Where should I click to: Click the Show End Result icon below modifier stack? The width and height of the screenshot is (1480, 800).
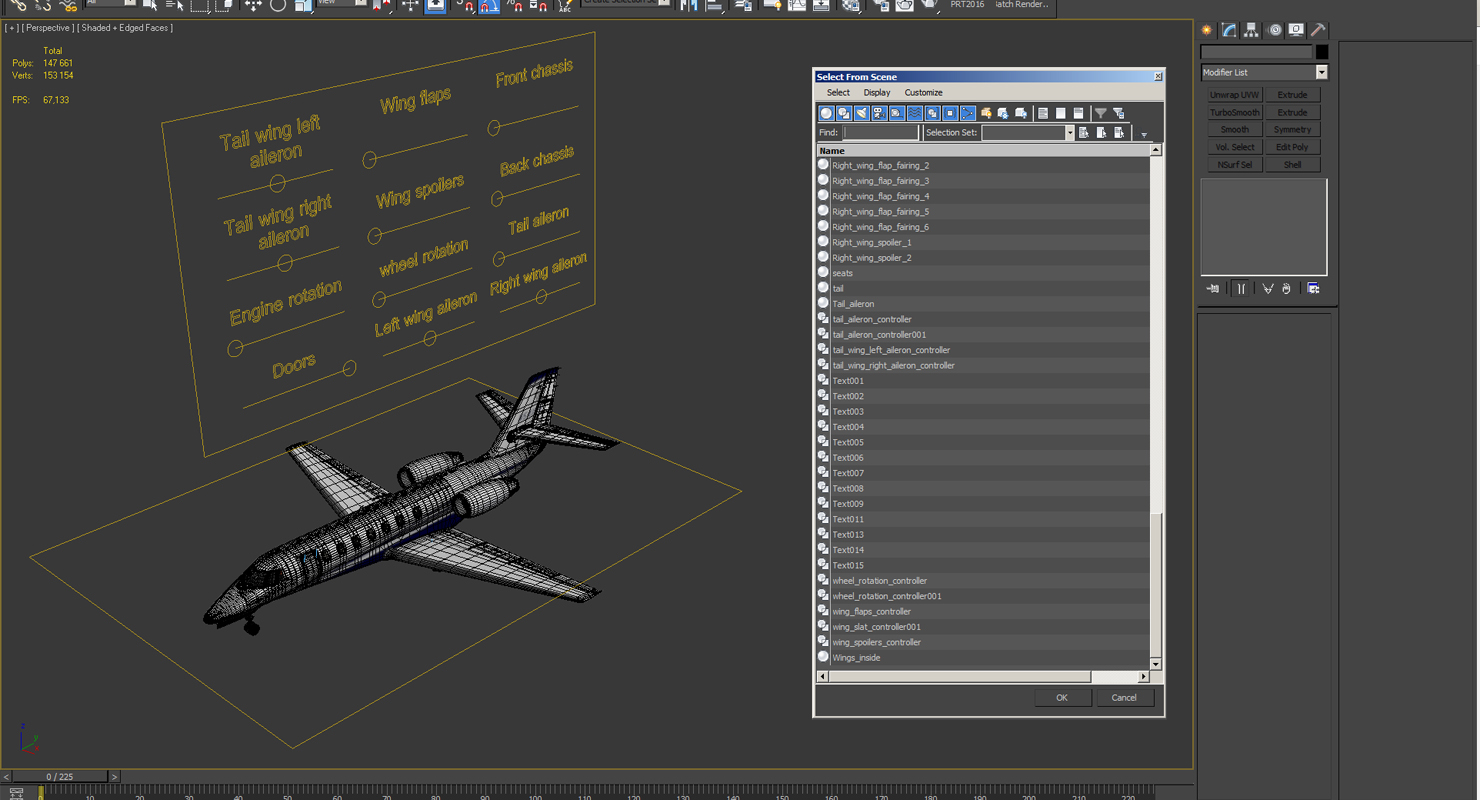point(1240,288)
